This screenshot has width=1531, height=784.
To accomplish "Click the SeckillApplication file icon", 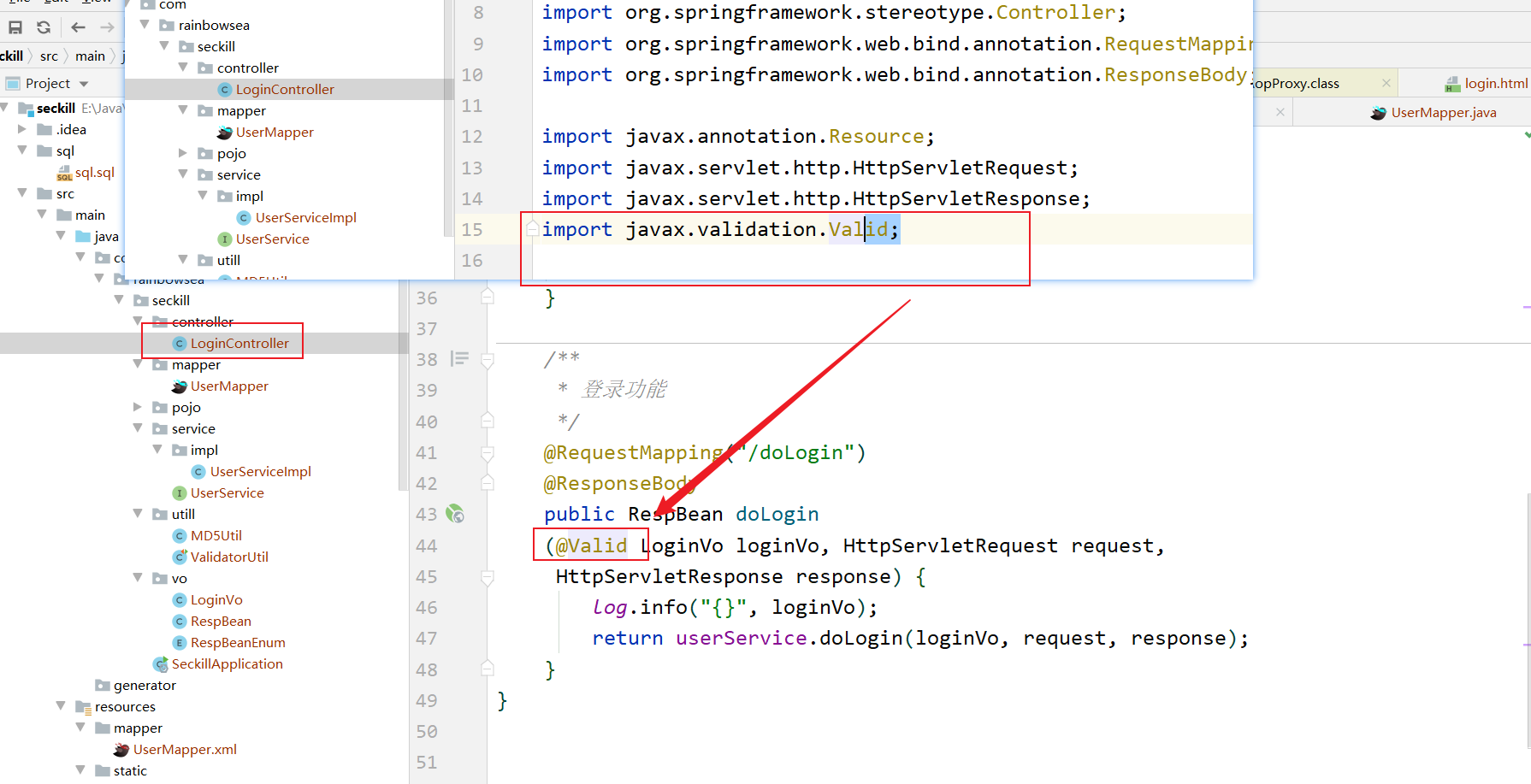I will coord(161,663).
